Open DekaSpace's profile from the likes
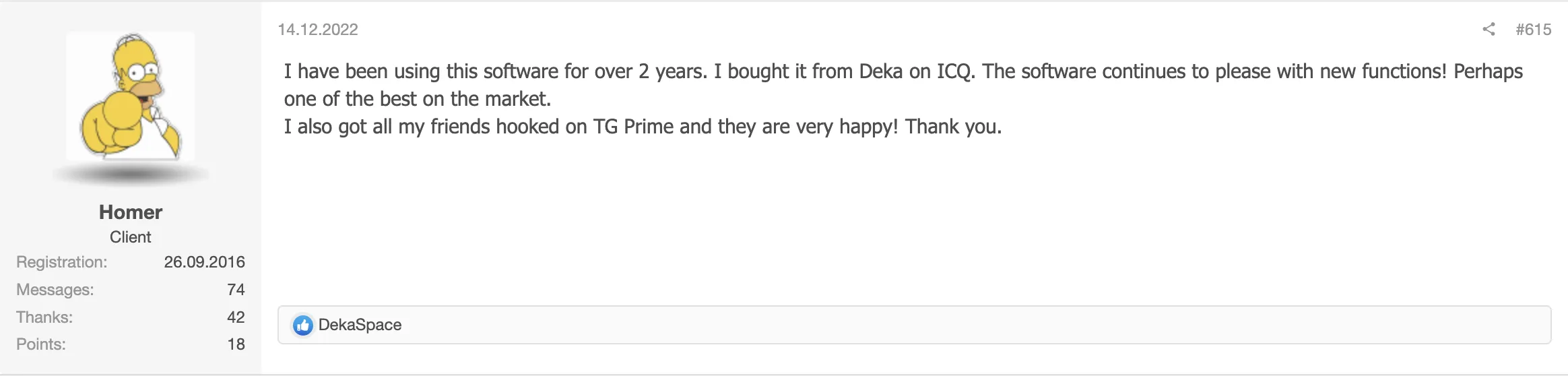The width and height of the screenshot is (1568, 376). [360, 325]
